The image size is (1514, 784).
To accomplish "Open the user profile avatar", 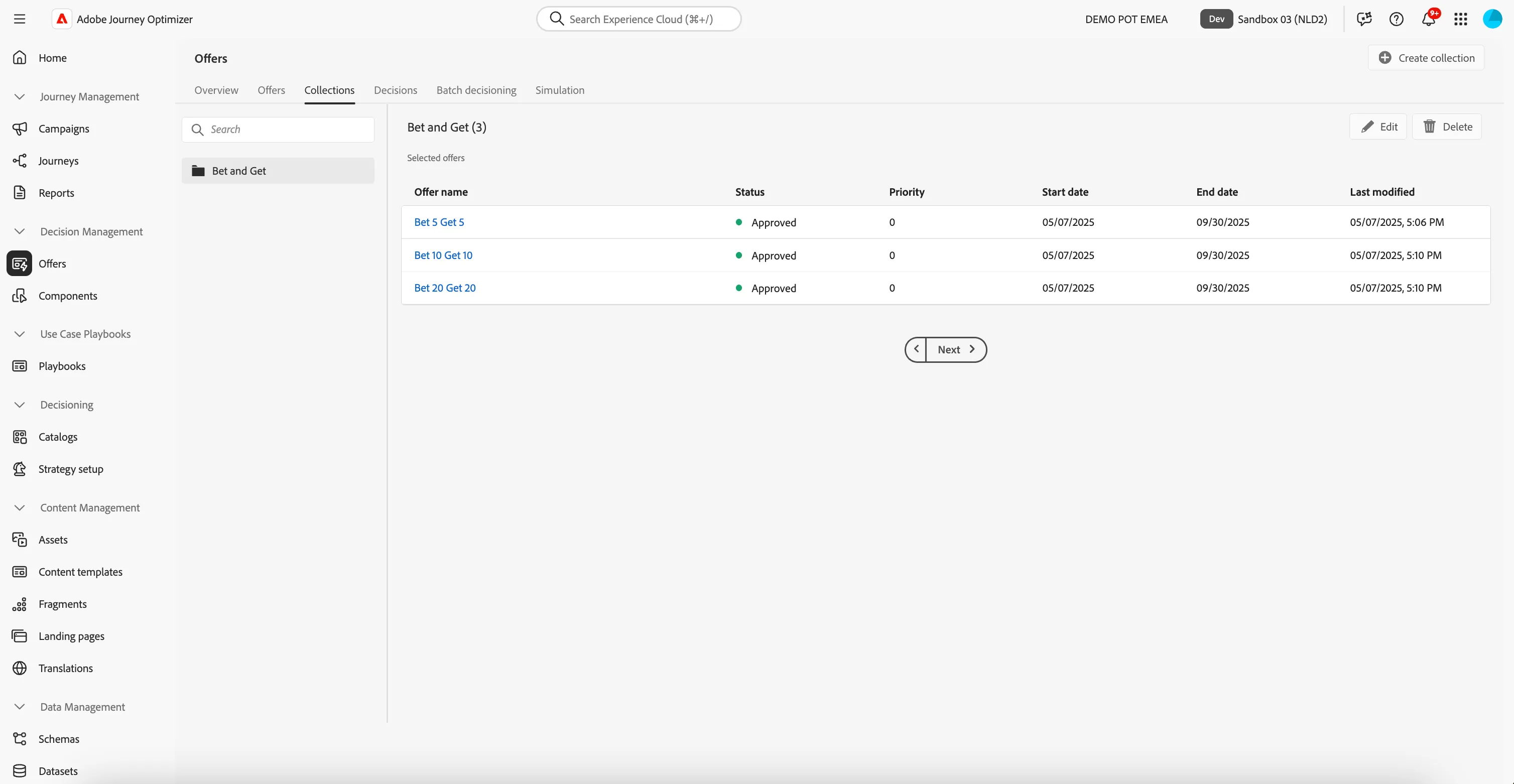I will pyautogui.click(x=1492, y=20).
